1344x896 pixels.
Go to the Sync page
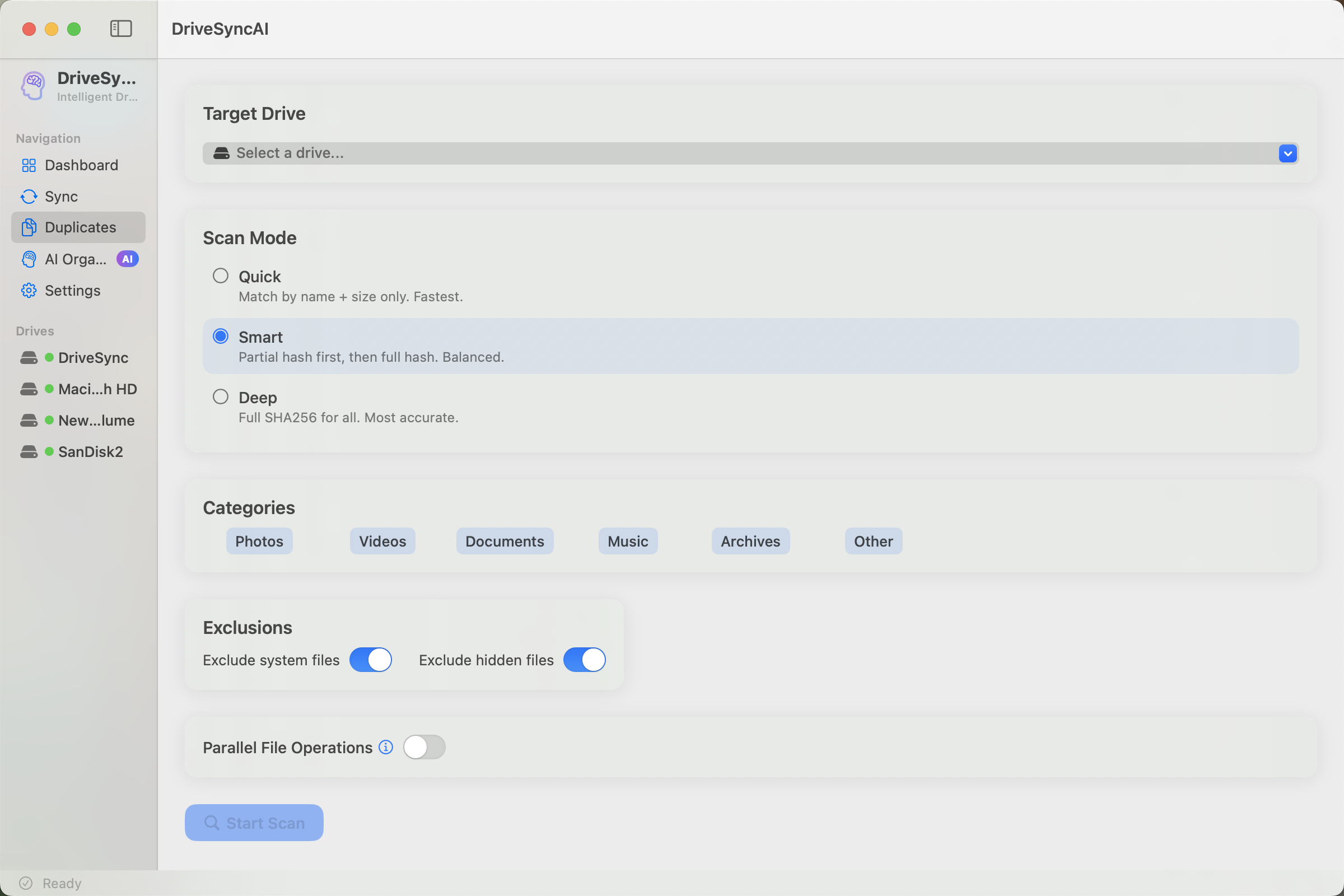click(60, 197)
